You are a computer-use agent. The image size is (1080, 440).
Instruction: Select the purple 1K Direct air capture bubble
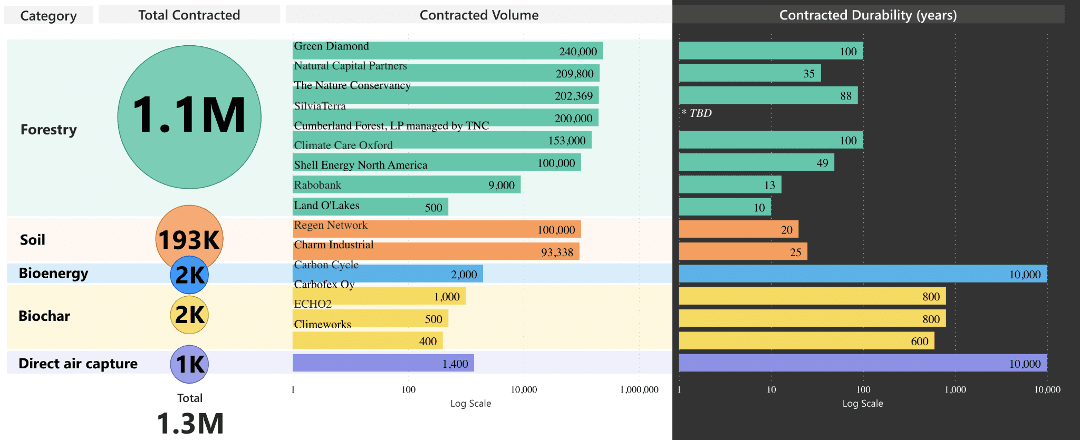pos(189,364)
